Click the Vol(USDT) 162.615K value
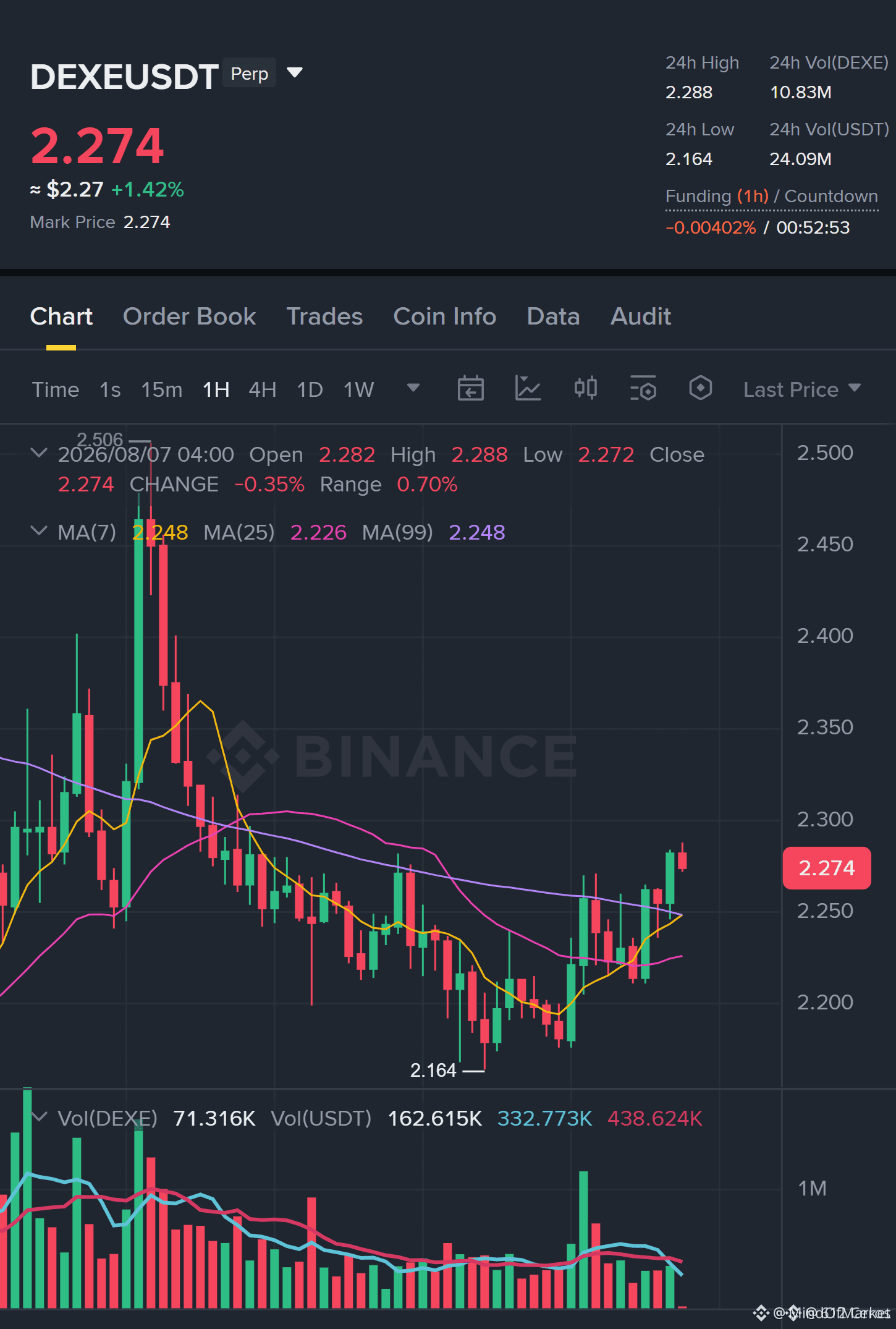 pos(435,1118)
